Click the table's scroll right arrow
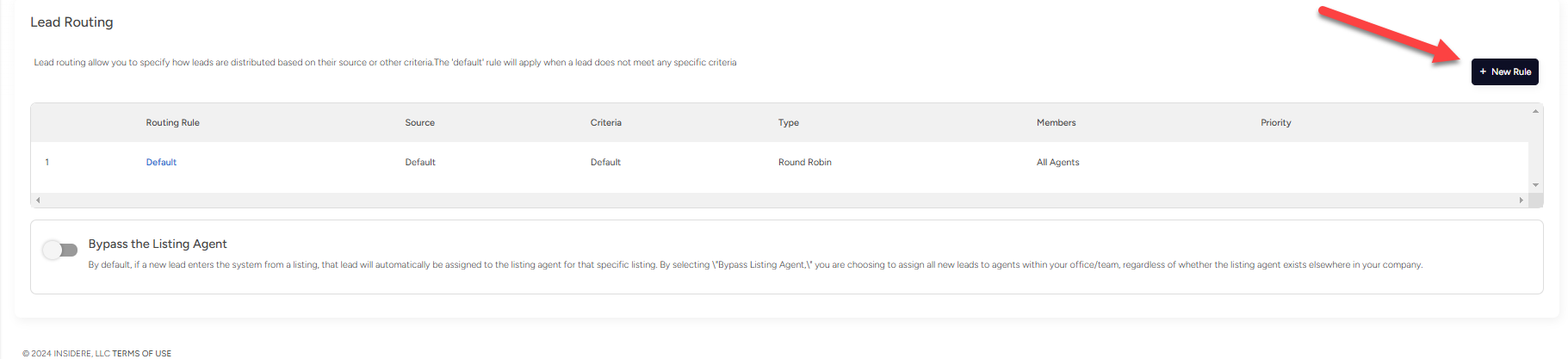 [1521, 200]
